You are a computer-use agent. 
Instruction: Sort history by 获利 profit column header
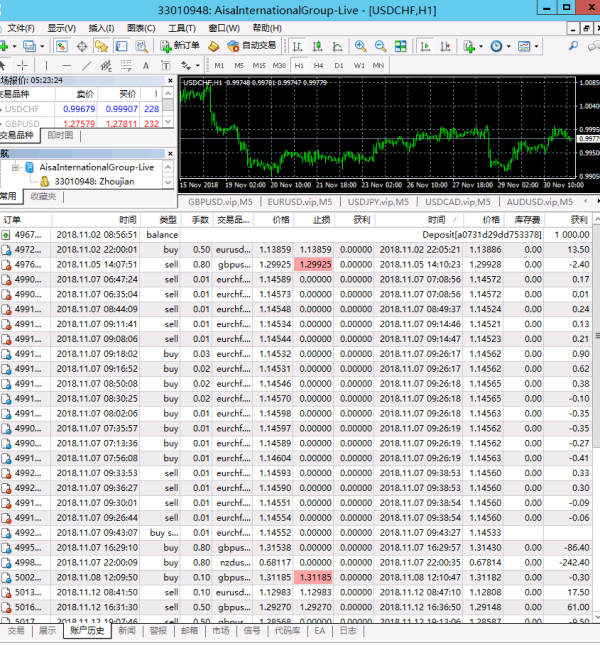tap(579, 219)
